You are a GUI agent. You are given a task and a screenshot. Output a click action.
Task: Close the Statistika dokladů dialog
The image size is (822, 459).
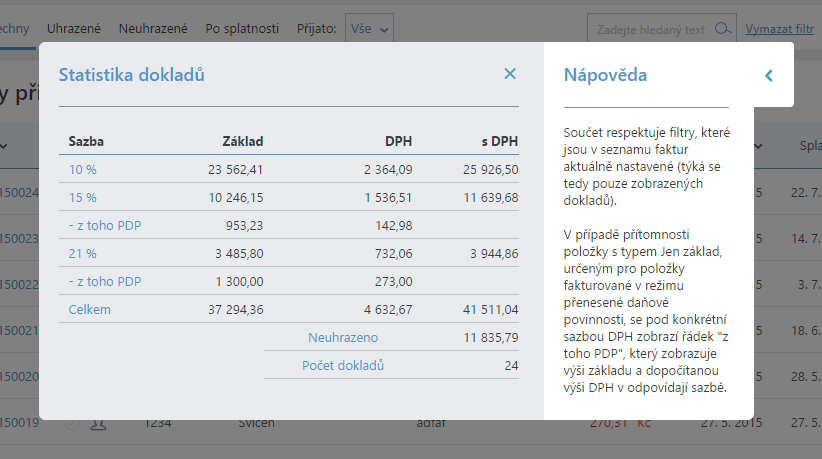point(510,74)
